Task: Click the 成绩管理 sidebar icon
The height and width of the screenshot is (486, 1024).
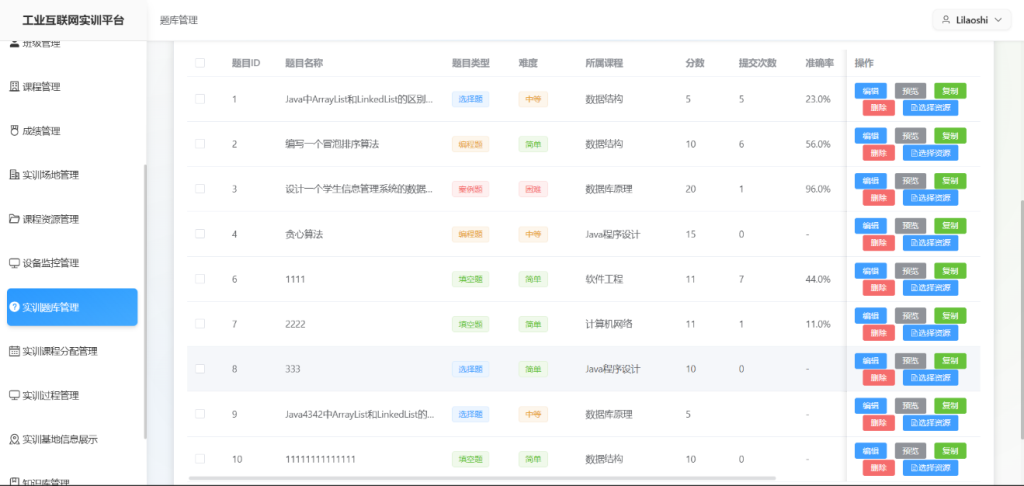Action: coord(14,131)
